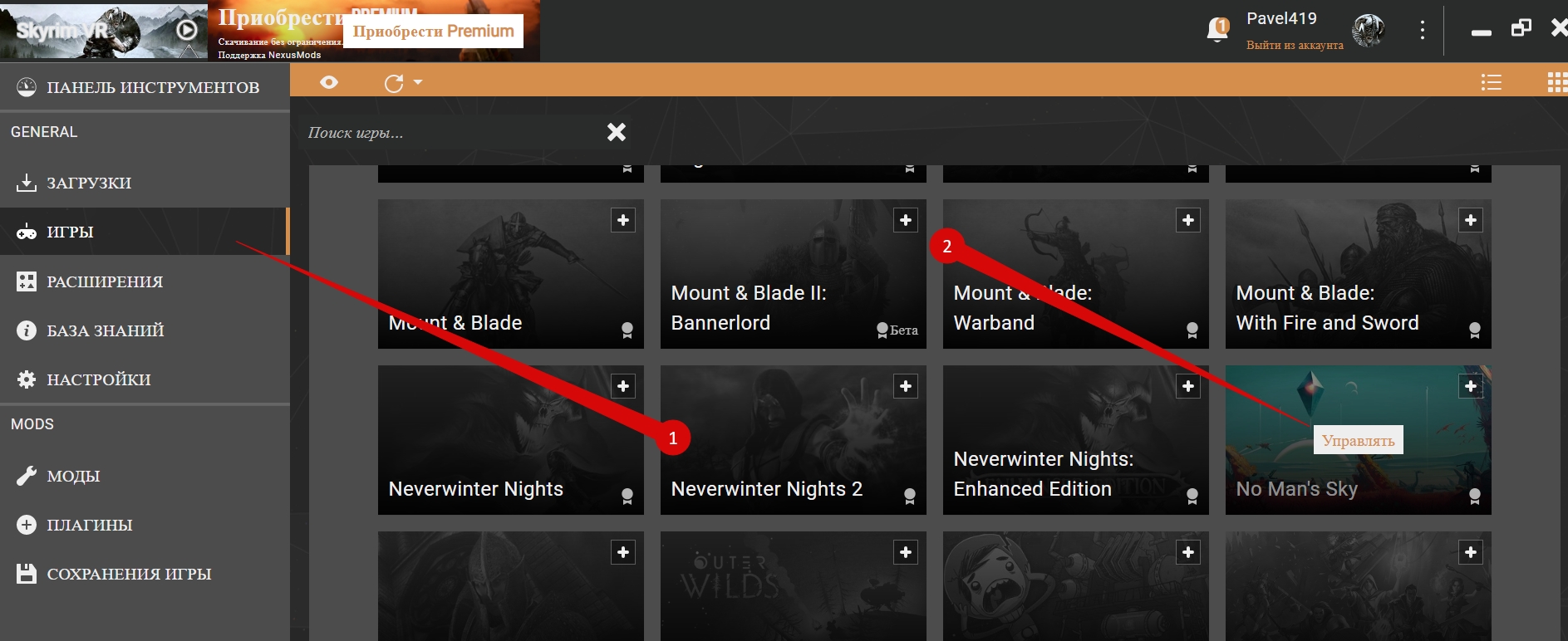Click the ribbon badge on Neverwinter Nights tile
1568x641 pixels.
point(627,497)
